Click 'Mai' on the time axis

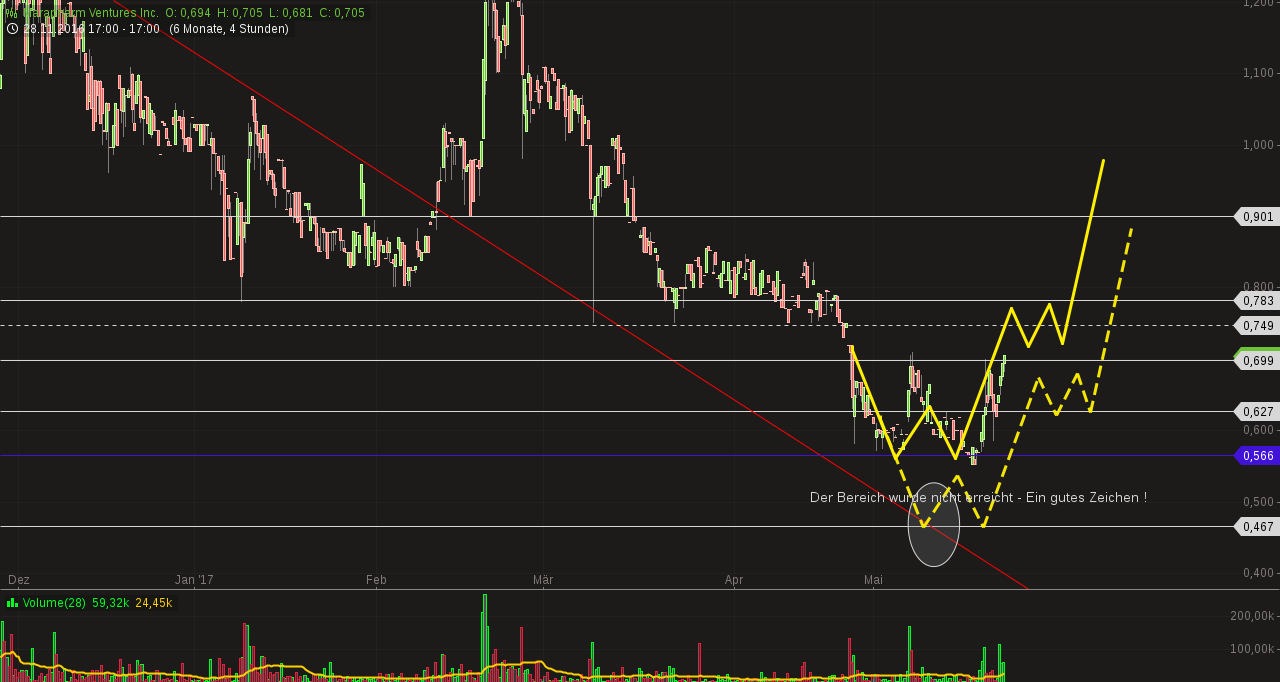pos(873,579)
